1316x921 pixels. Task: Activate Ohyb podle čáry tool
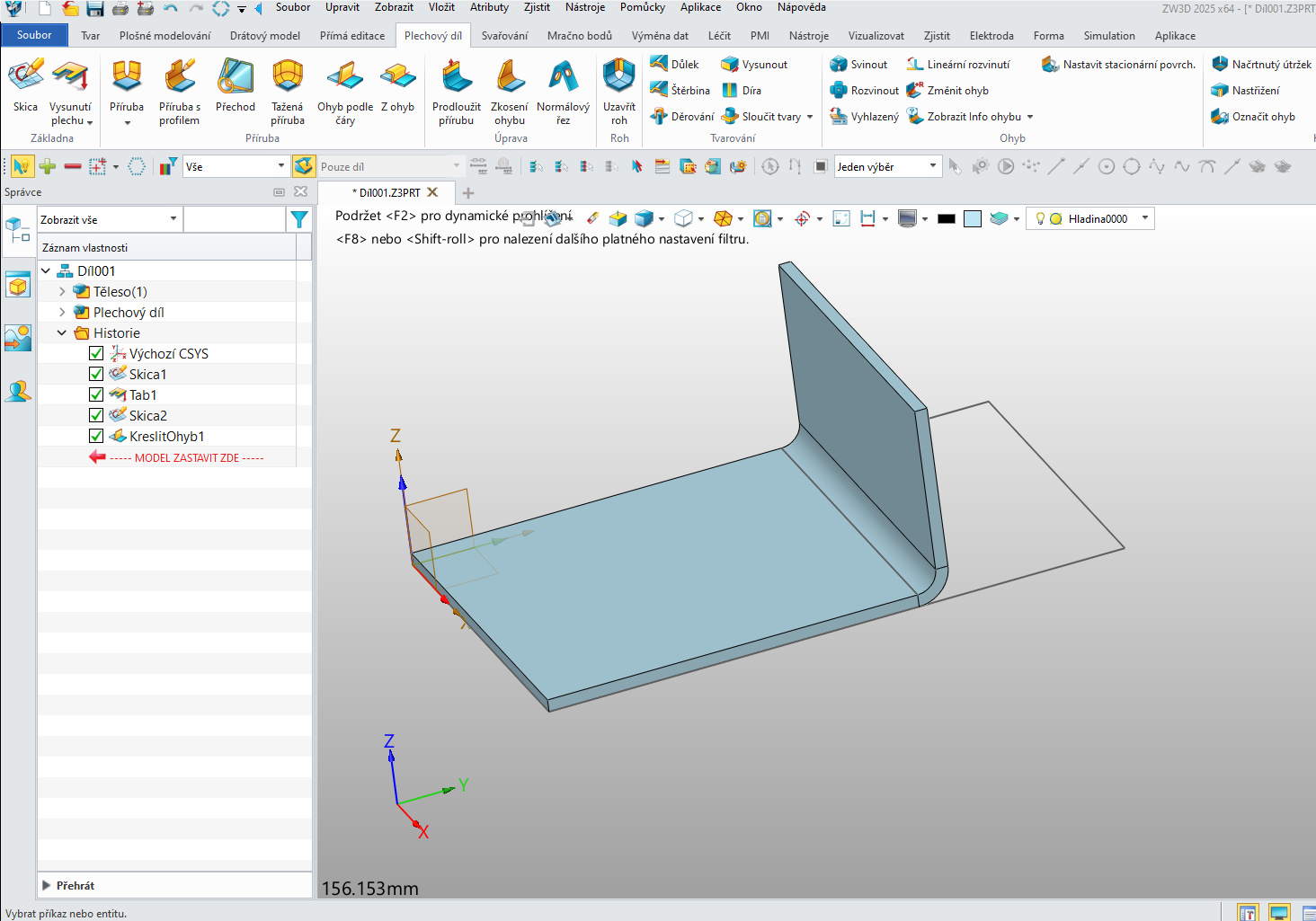click(345, 92)
